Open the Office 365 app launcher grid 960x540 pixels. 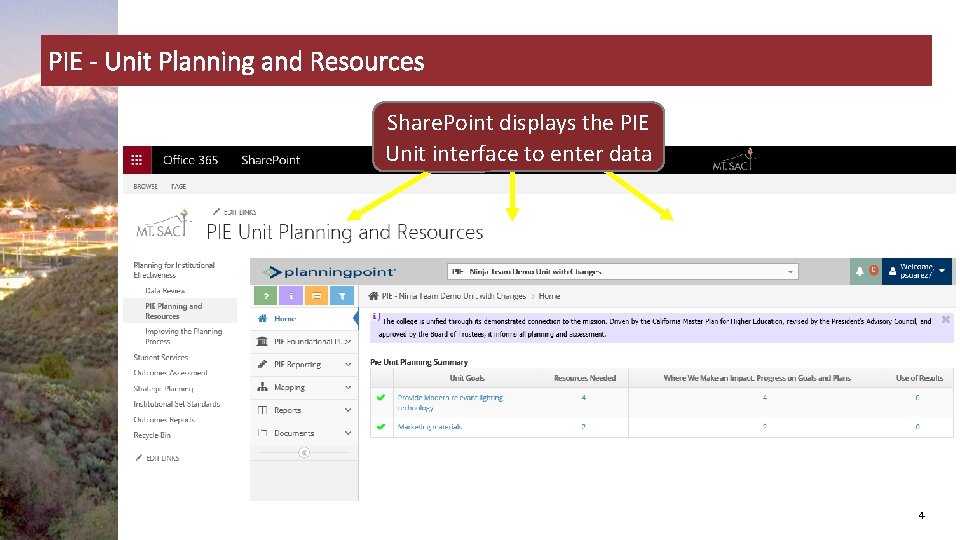(137, 160)
